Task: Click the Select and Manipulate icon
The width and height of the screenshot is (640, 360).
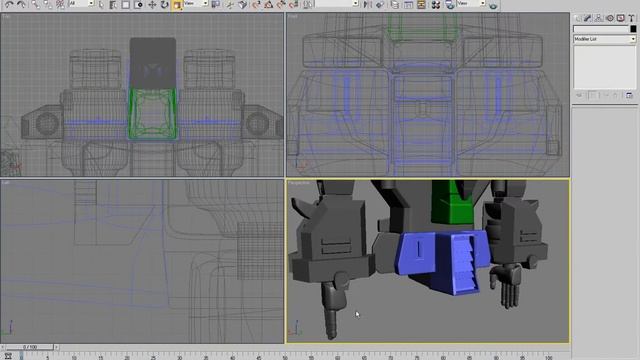Action: click(x=230, y=5)
